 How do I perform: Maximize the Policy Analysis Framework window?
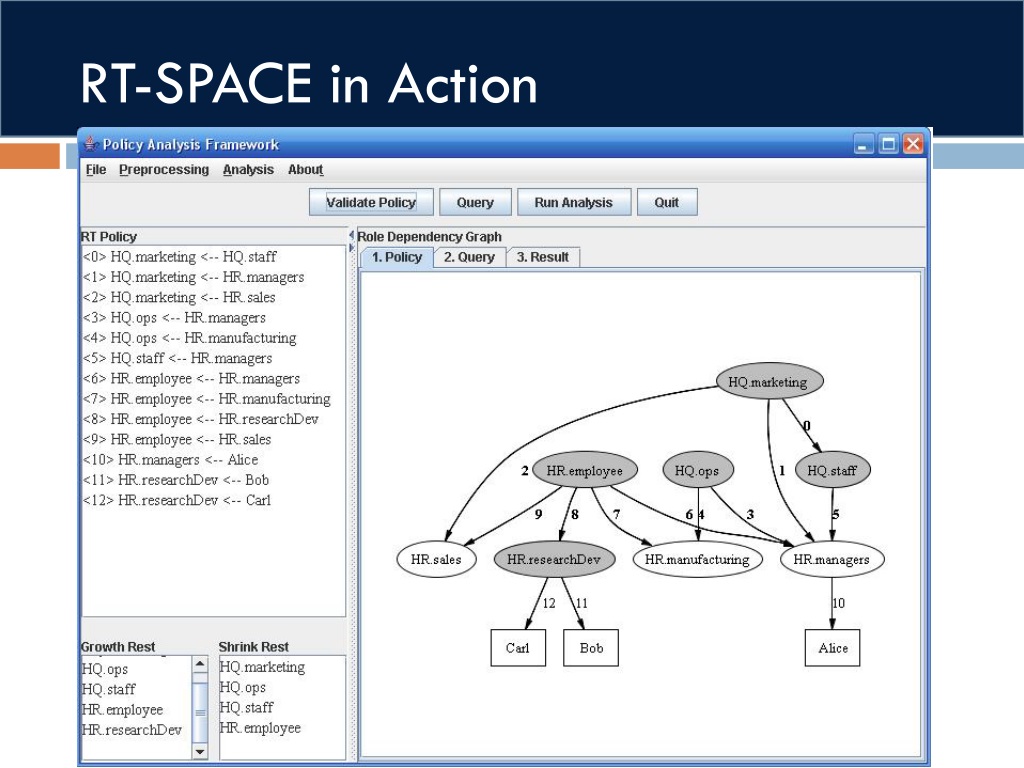tap(888, 144)
